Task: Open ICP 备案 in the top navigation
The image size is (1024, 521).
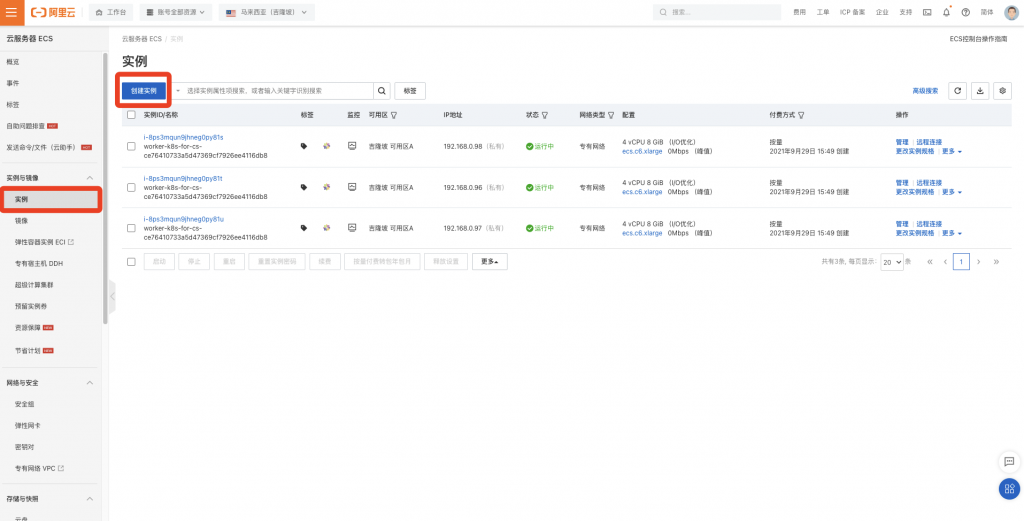Action: coord(852,12)
